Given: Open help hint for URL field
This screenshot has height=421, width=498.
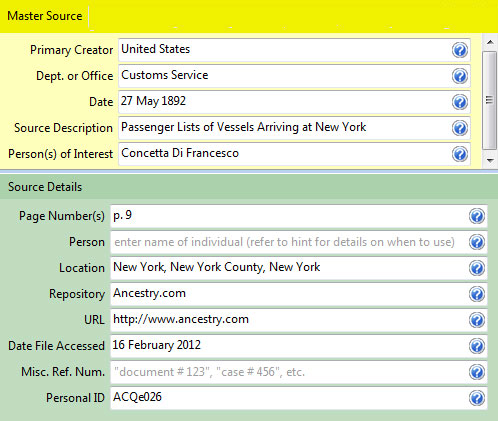Looking at the screenshot, I should click(477, 320).
